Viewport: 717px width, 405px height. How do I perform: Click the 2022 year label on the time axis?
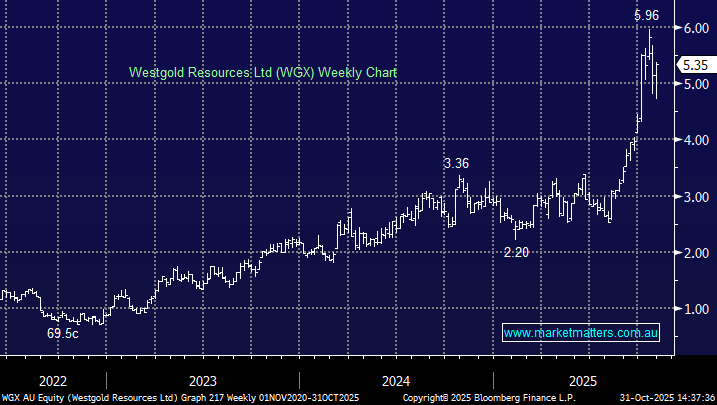52,381
